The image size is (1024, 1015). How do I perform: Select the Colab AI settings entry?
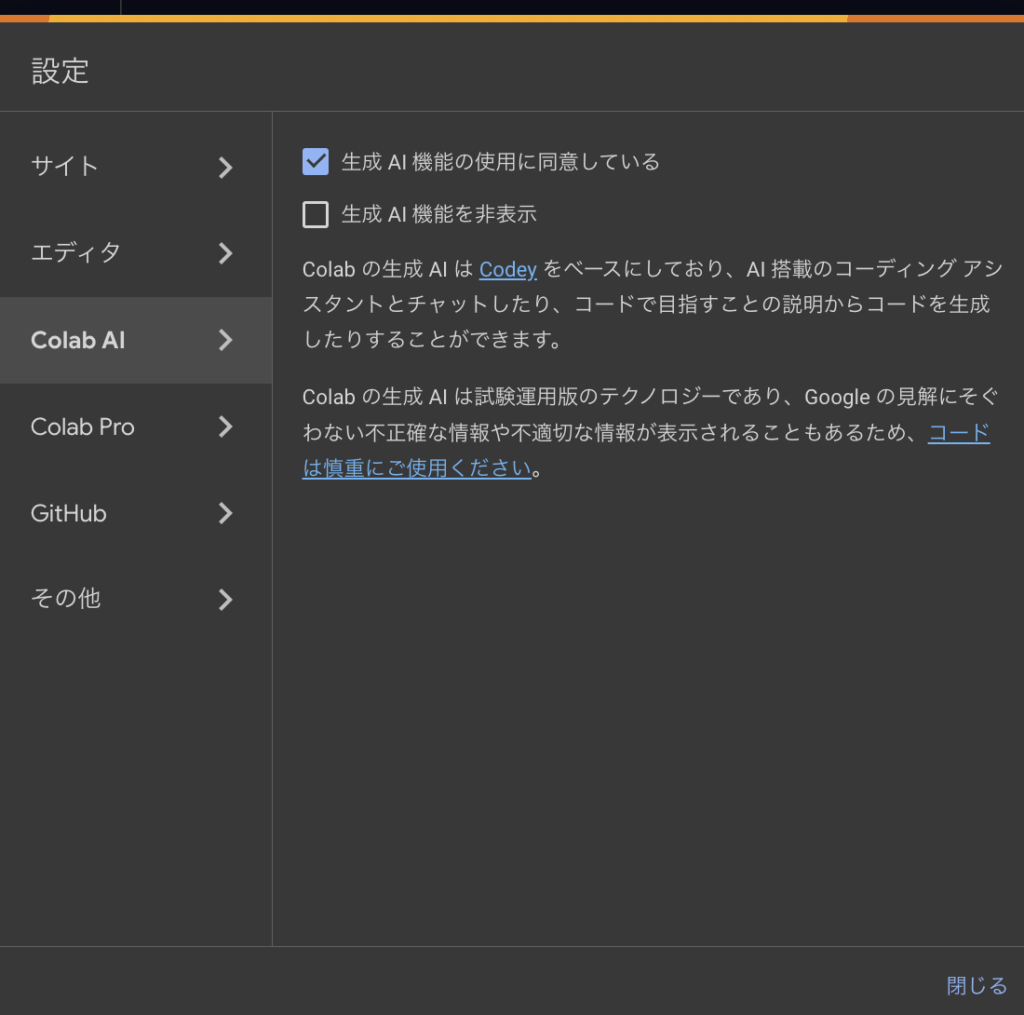(78, 340)
